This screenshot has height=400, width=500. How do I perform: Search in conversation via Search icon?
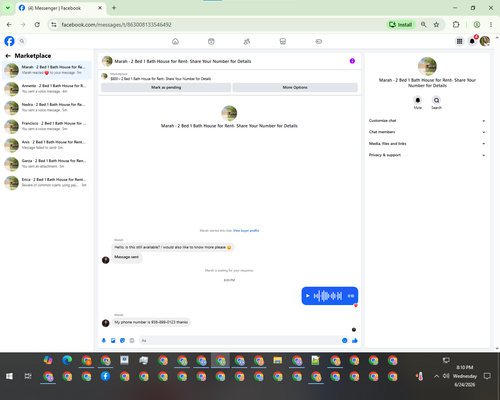pyautogui.click(x=436, y=100)
